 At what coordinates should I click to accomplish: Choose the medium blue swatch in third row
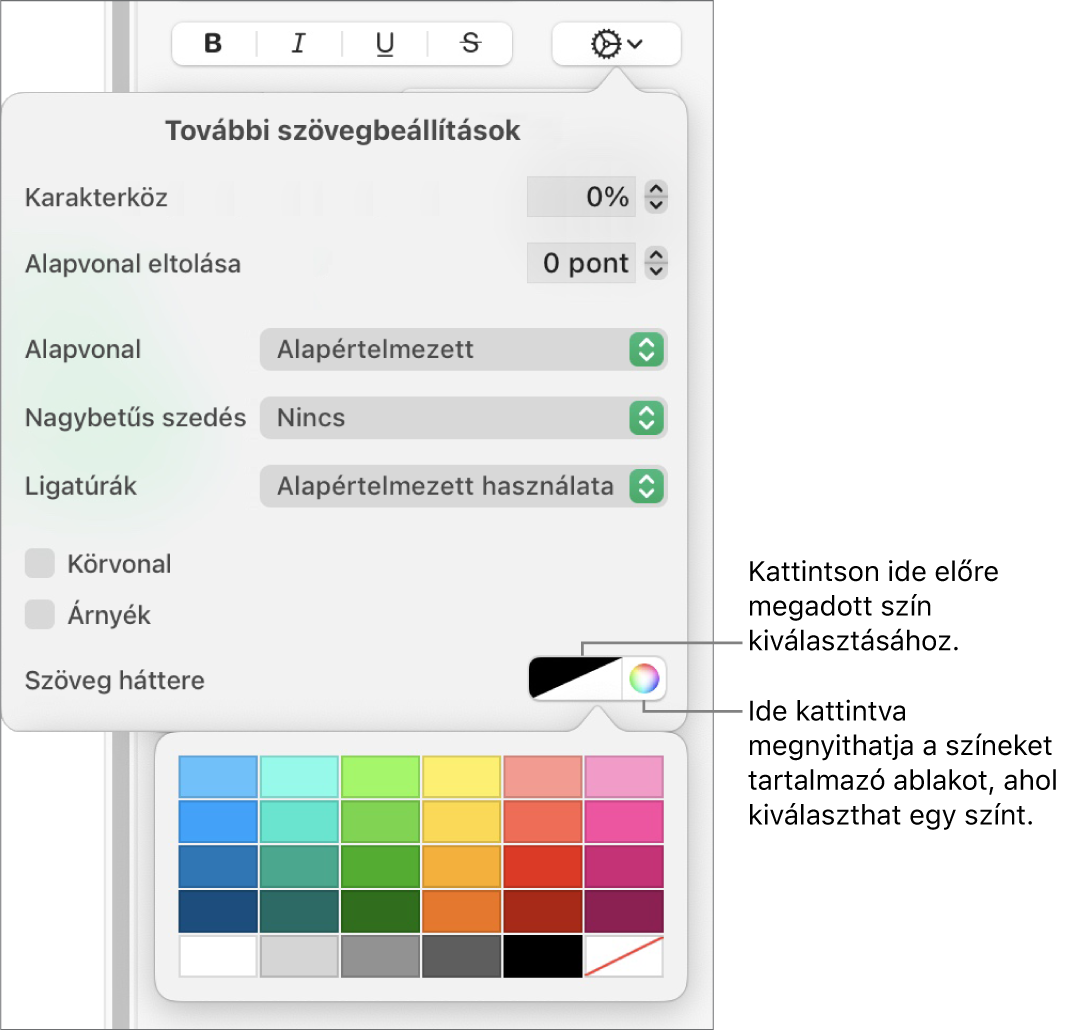[218, 866]
